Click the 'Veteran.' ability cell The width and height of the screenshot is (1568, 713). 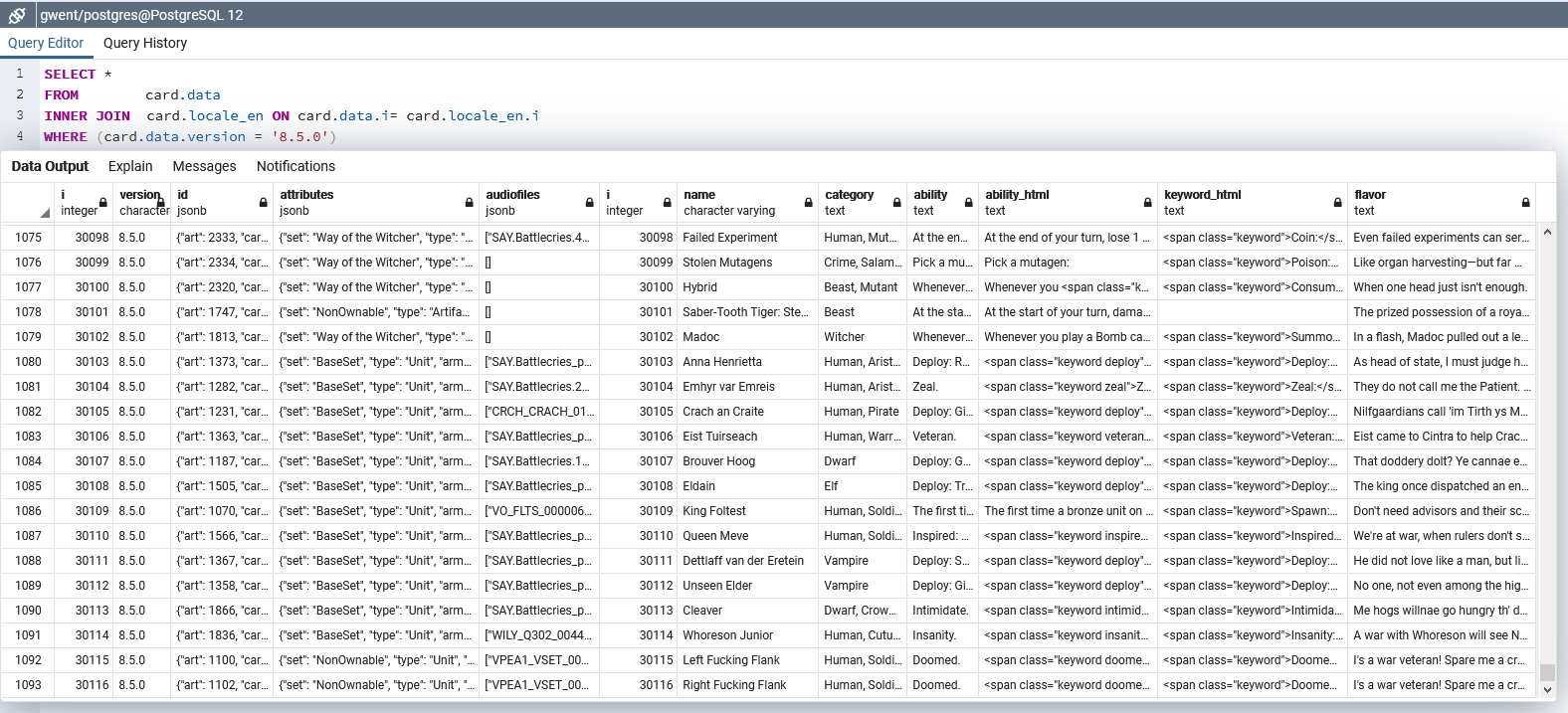[942, 437]
